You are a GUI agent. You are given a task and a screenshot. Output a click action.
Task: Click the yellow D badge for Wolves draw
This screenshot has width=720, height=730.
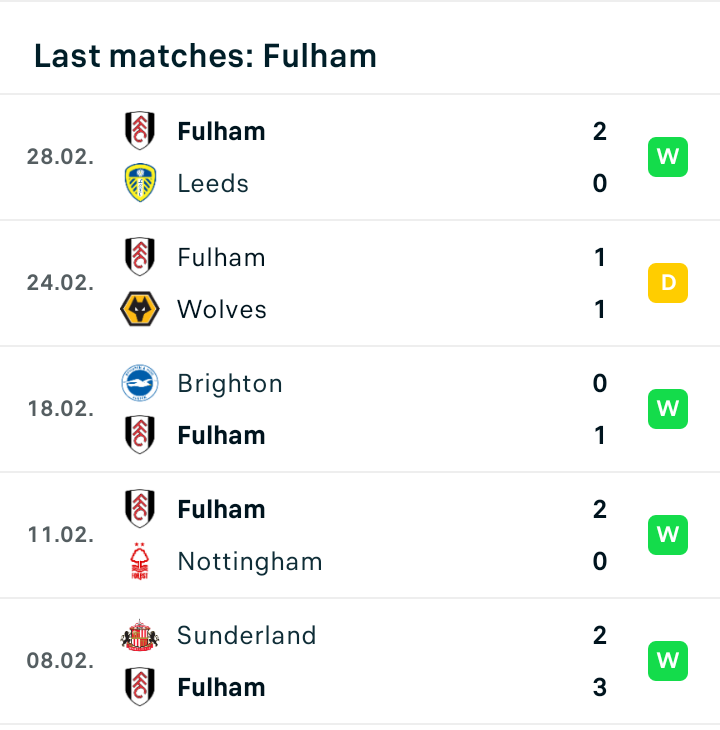(x=668, y=283)
